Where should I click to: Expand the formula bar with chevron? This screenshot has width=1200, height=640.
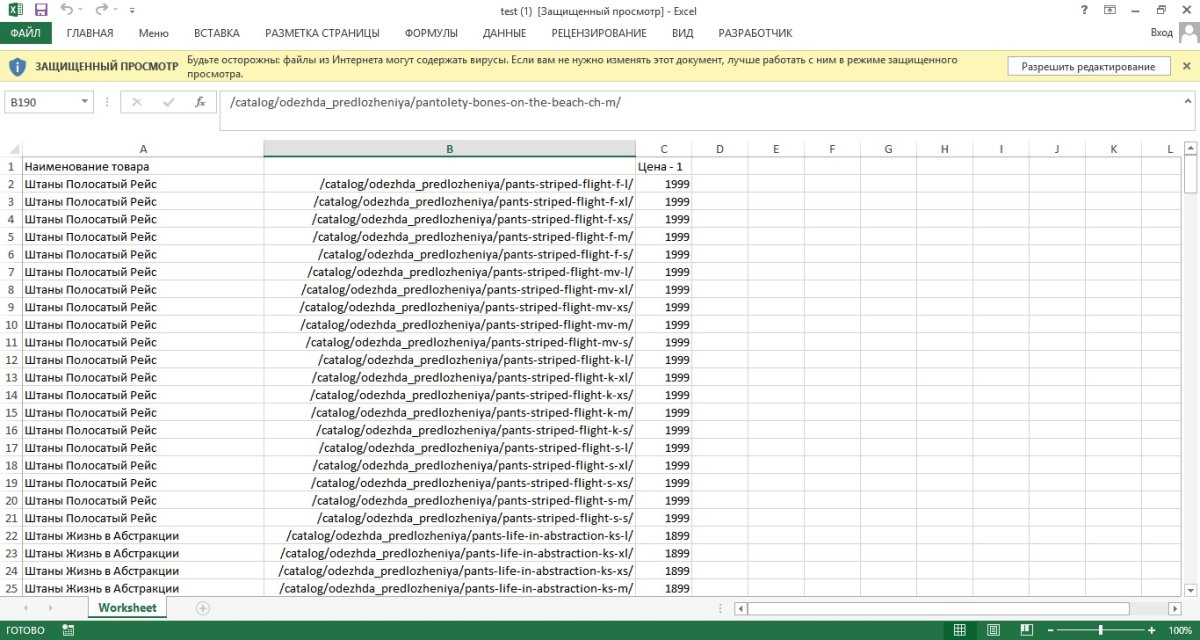tap(1187, 101)
